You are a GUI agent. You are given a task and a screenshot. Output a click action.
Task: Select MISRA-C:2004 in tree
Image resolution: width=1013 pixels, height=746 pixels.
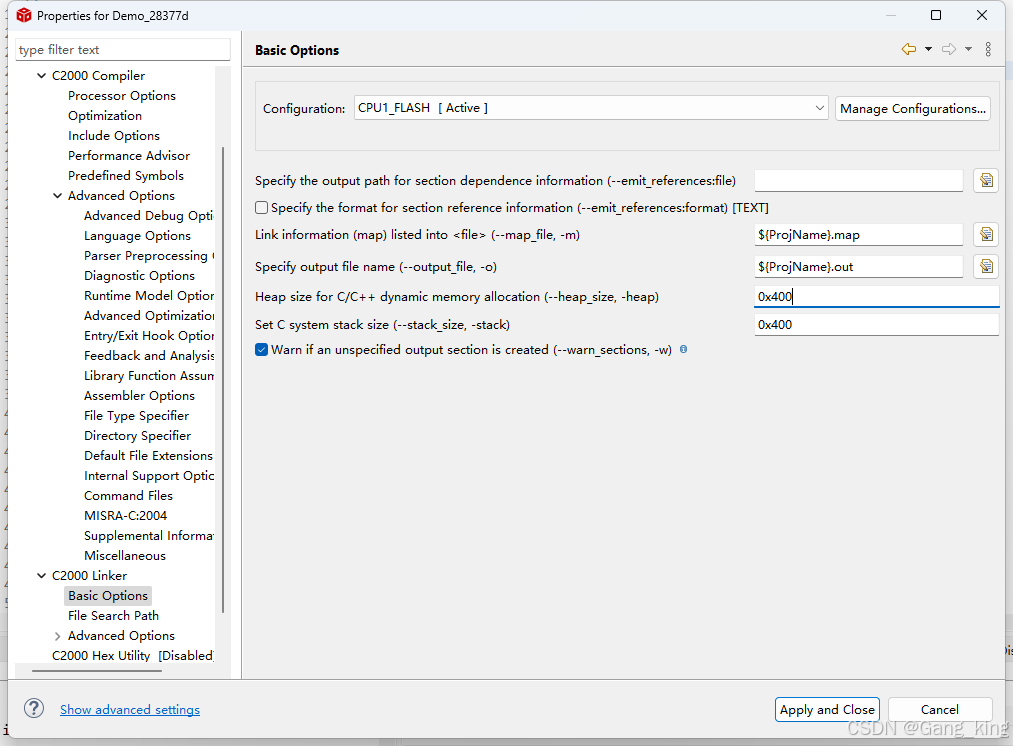(125, 516)
